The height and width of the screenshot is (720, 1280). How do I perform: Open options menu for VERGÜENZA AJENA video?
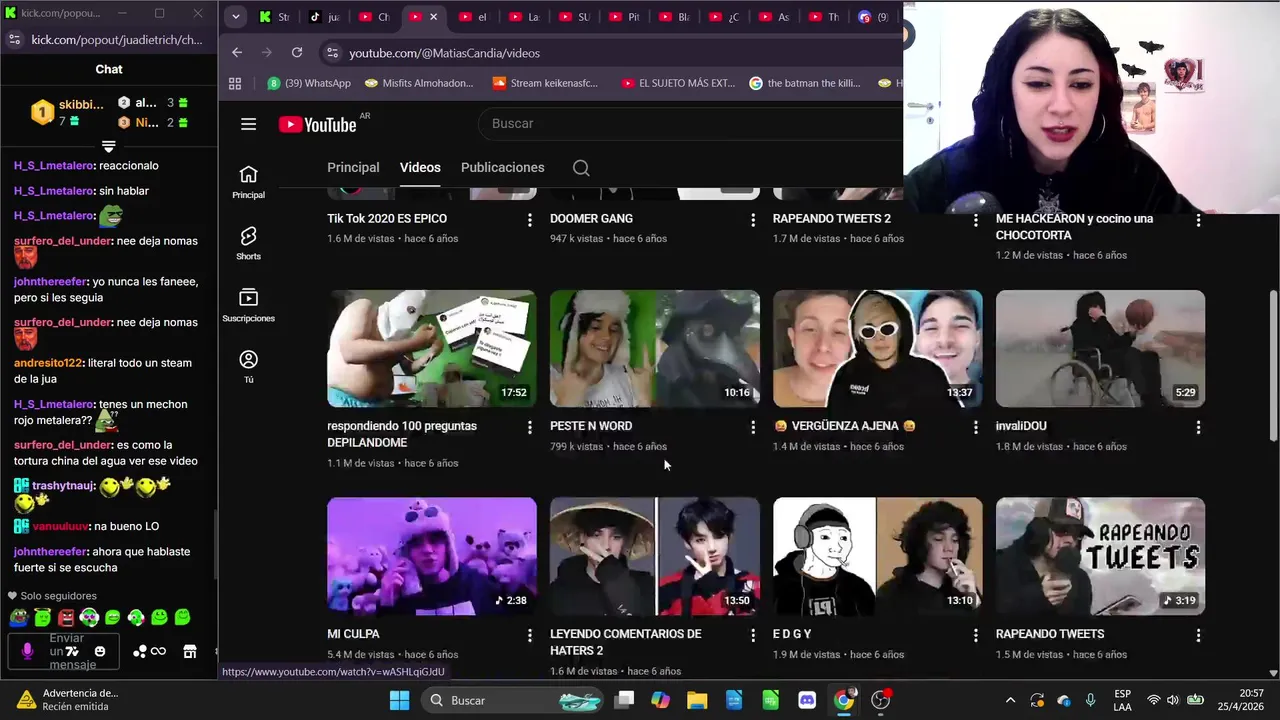[x=976, y=427]
